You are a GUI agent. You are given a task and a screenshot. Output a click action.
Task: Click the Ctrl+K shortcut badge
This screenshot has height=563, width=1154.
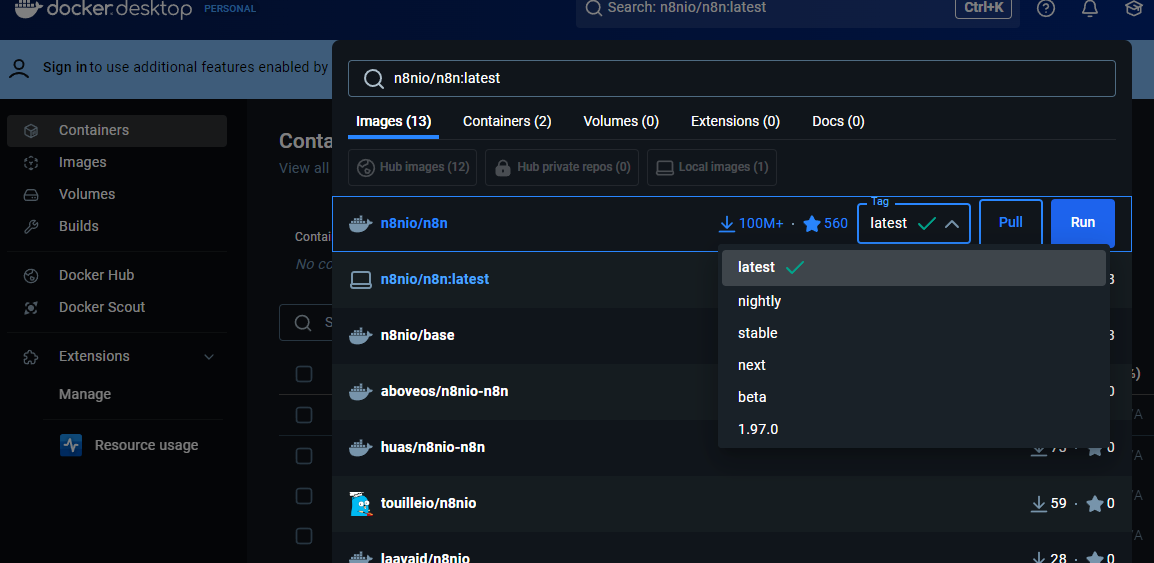(x=983, y=8)
